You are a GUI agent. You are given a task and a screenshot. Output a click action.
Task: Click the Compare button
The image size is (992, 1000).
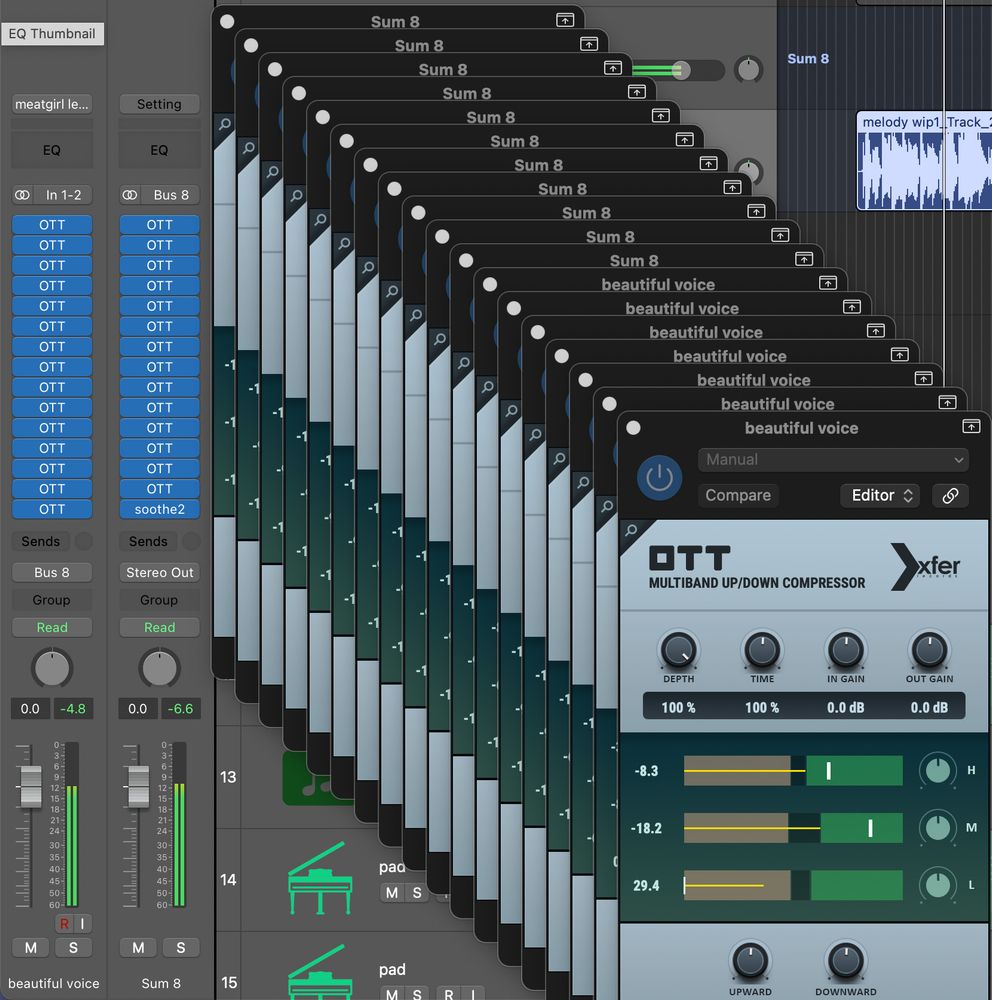coord(738,495)
